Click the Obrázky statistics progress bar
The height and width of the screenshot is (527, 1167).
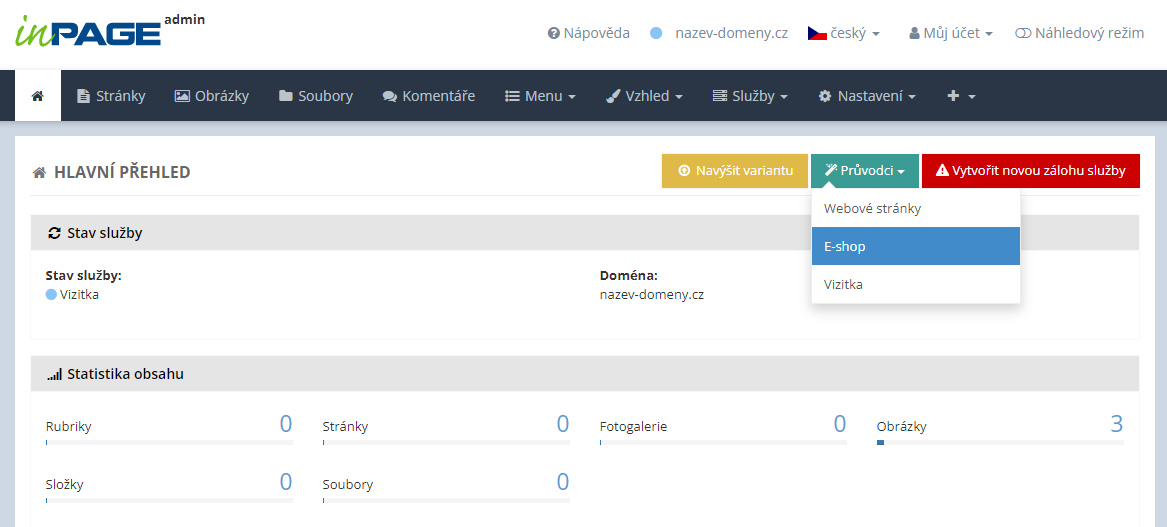click(999, 442)
